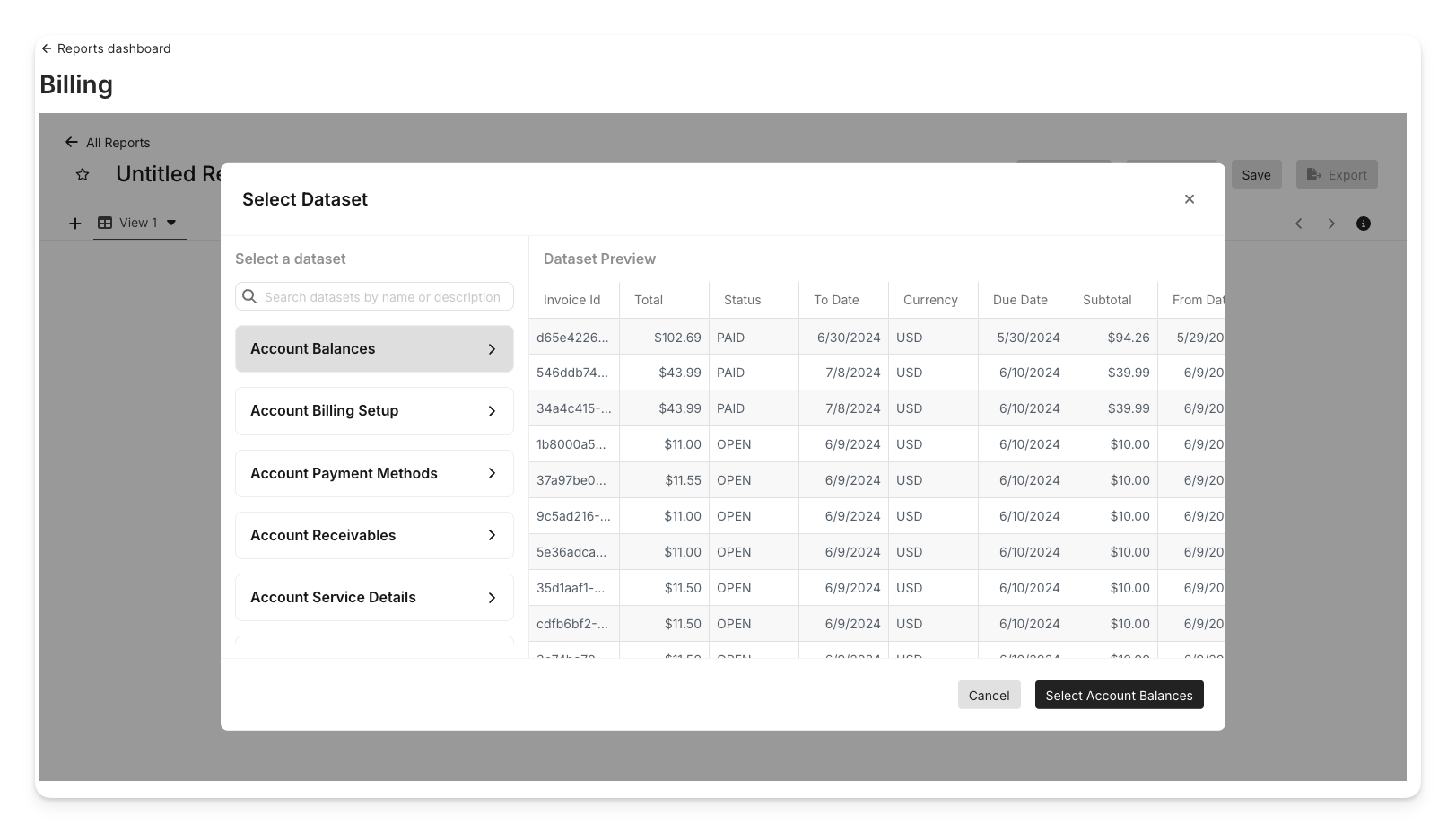Click the previous arrow chevron icon
The width and height of the screenshot is (1456, 833).
(1298, 224)
